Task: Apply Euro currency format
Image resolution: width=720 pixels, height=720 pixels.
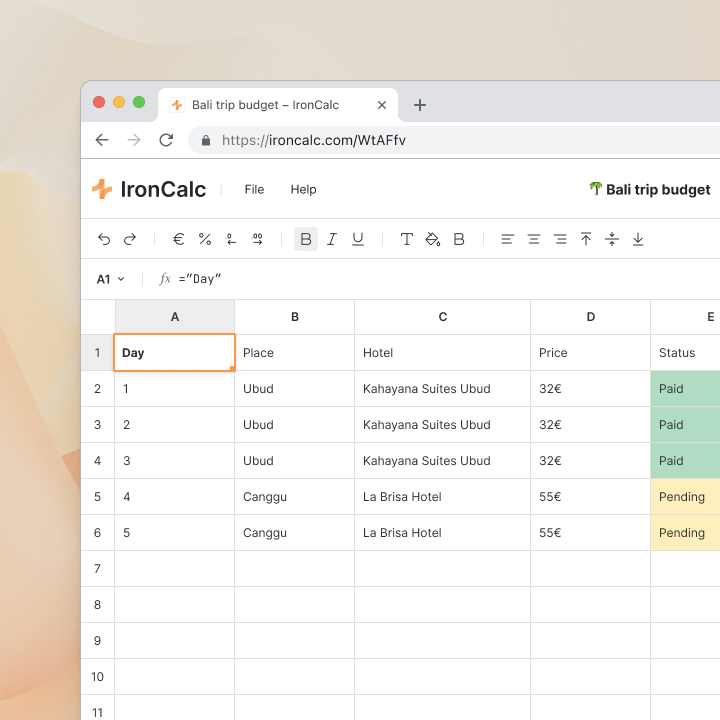Action: point(179,239)
